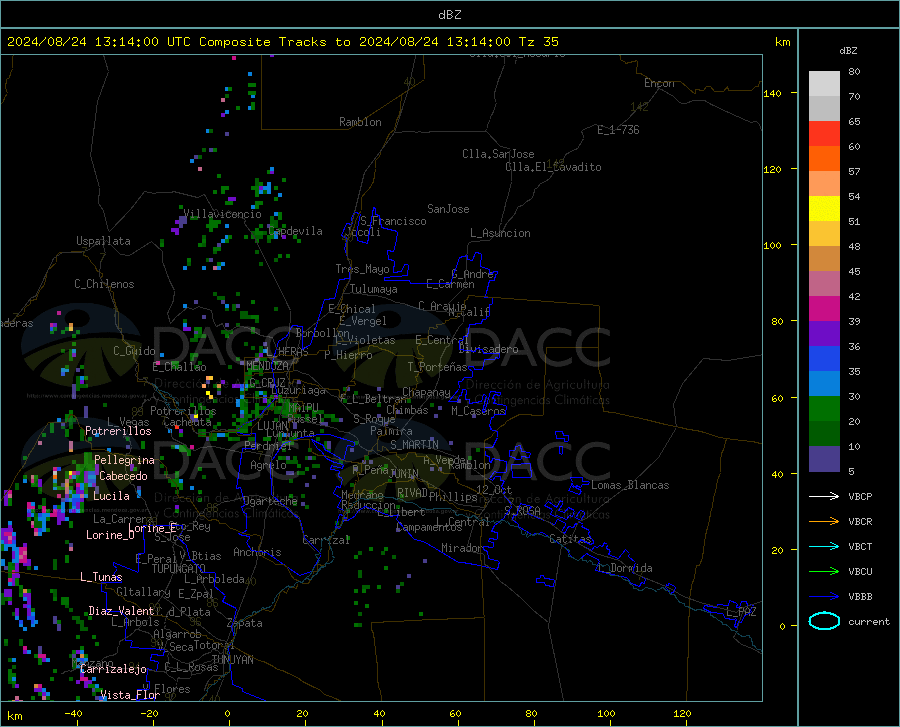
Task: Click the Capdevila map label
Action: pos(295,231)
